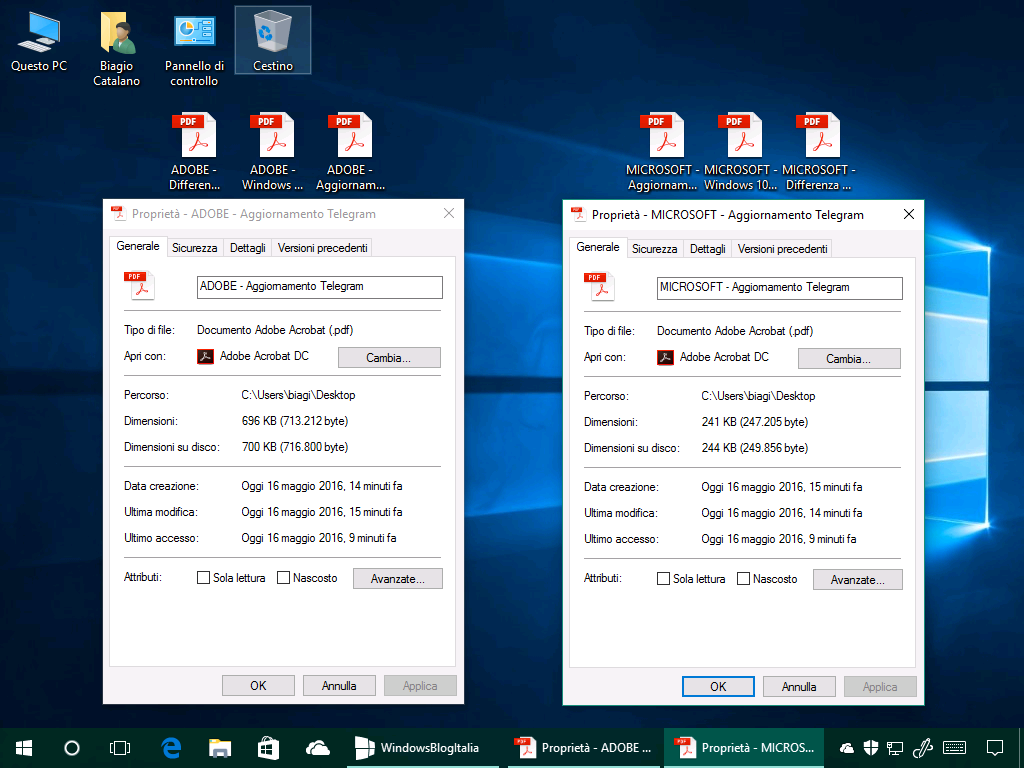The height and width of the screenshot is (768, 1024).
Task: Click Applica in MICROSOFT properties window
Action: click(880, 686)
